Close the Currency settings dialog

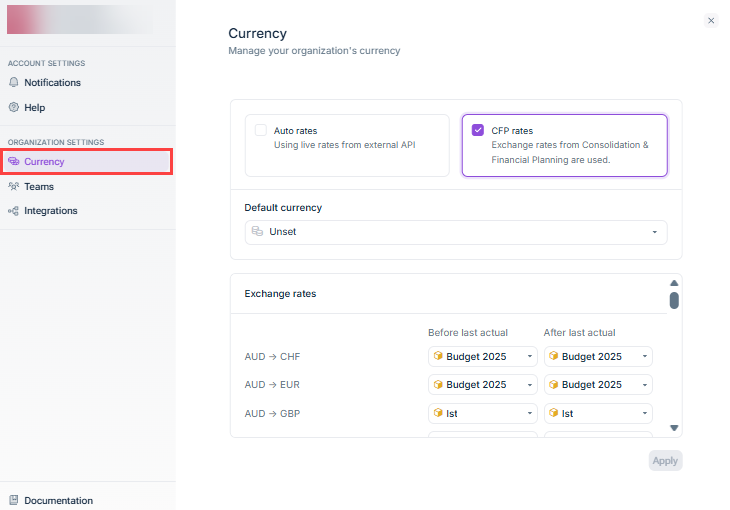pos(711,20)
